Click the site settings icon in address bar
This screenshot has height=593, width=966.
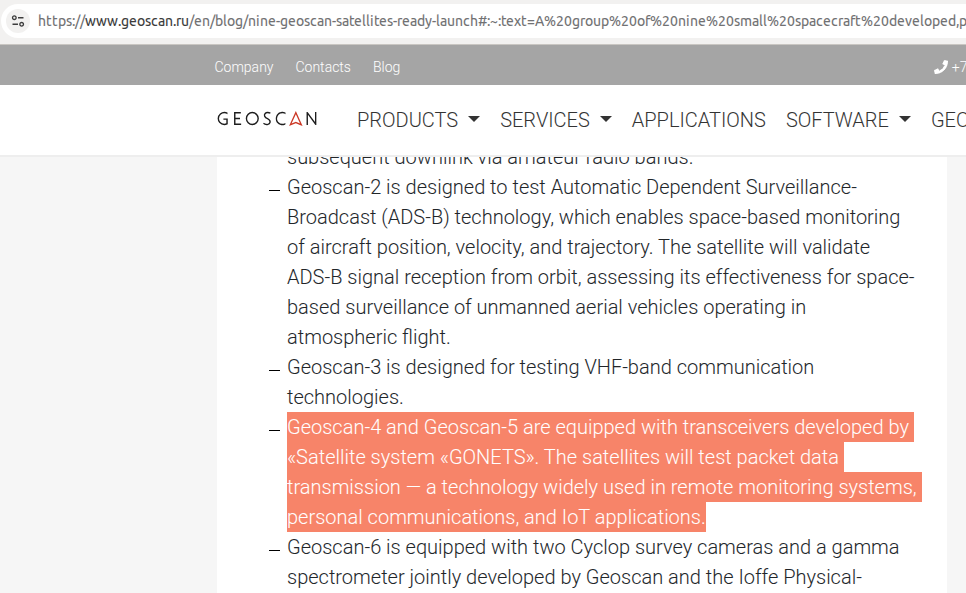18,21
